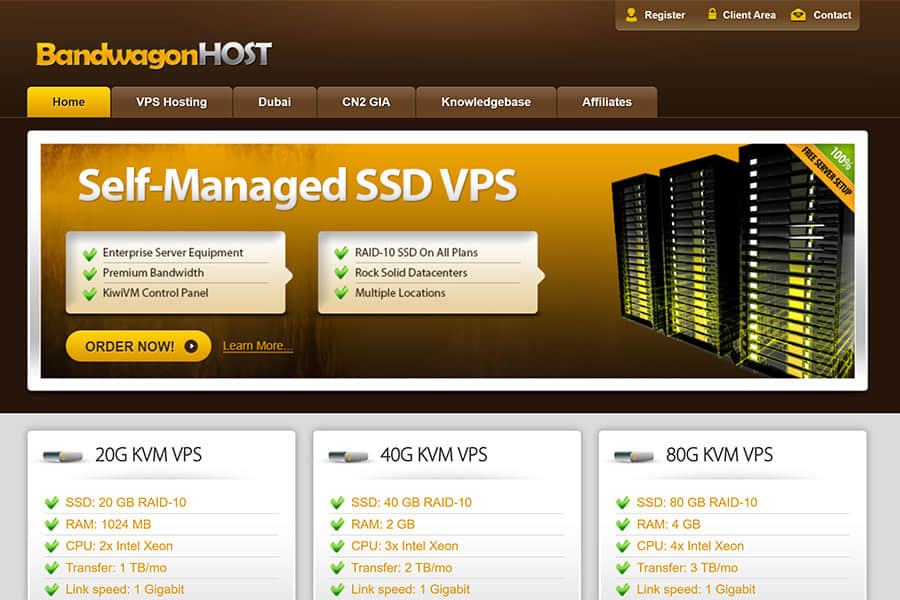Click the BandwagonHOST logo
The image size is (900, 600).
click(x=154, y=55)
